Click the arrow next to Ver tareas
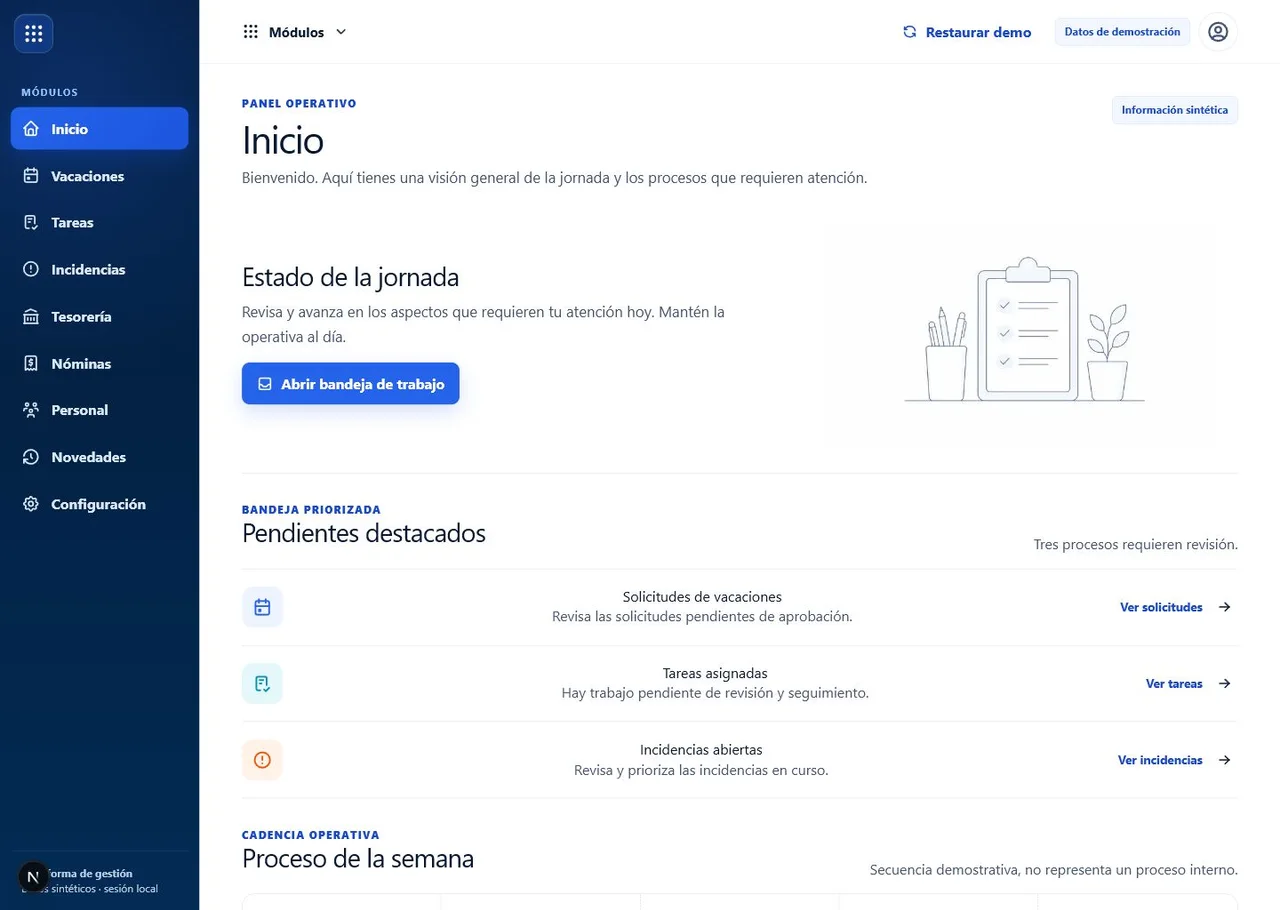This screenshot has width=1280, height=910. [1224, 683]
